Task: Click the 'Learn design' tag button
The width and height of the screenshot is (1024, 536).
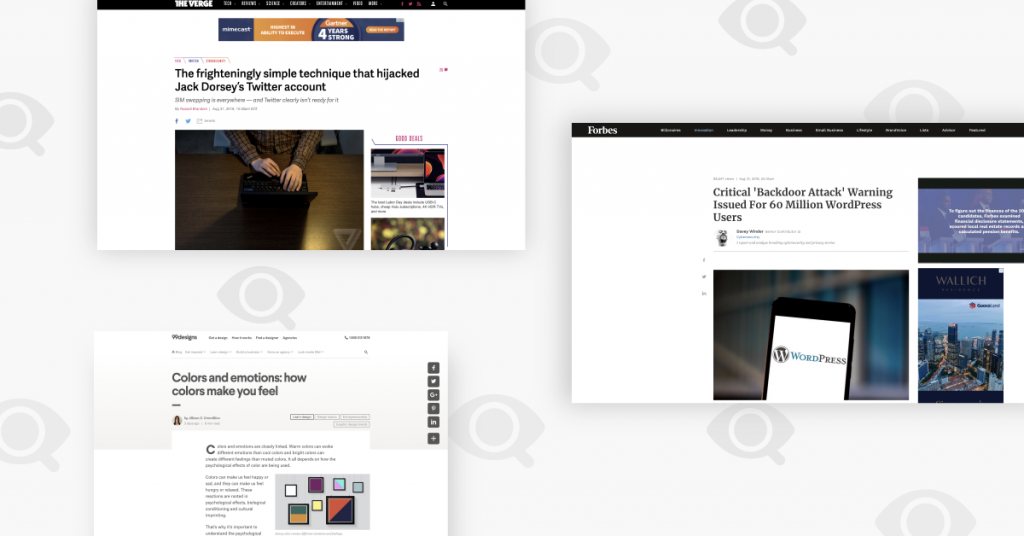Action: [301, 416]
